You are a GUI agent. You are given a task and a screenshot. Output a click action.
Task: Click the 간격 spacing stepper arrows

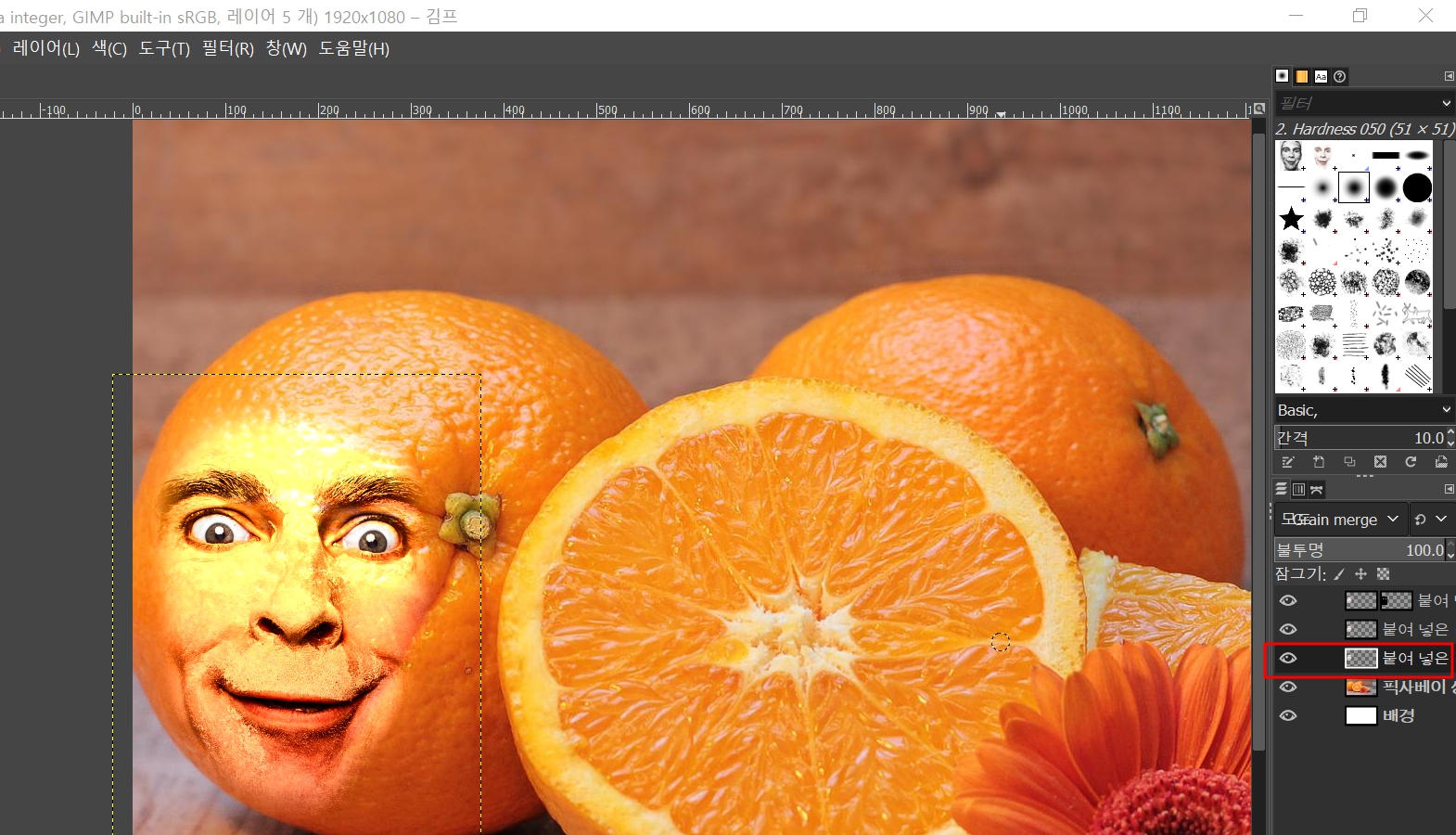pos(1450,438)
